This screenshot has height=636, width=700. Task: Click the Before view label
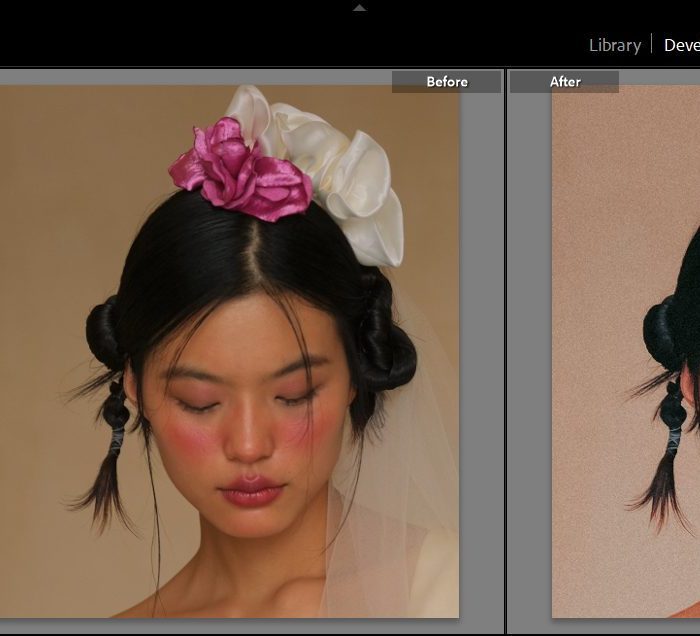(x=446, y=82)
